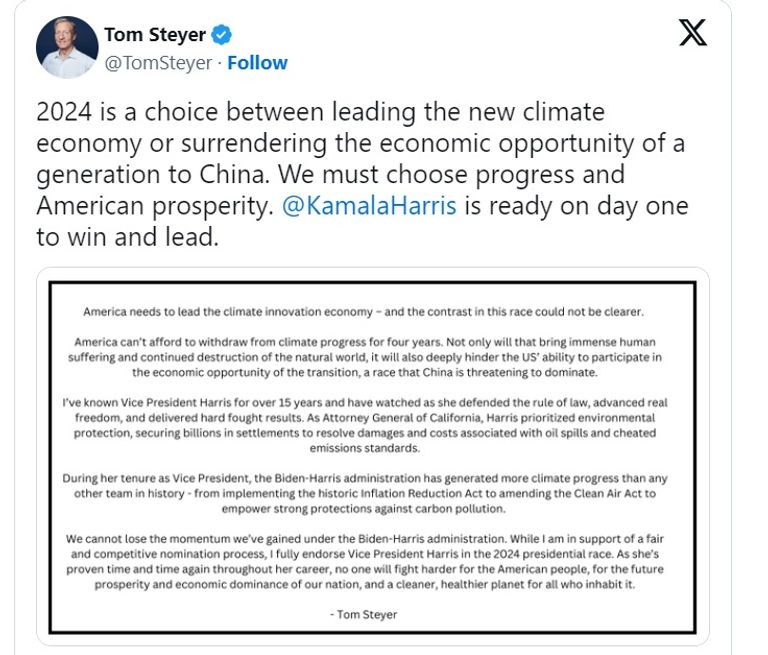Viewport: 768px width, 655px height.
Task: Click the paragraph starting "We cannot lose the momentum"
Action: (x=372, y=559)
